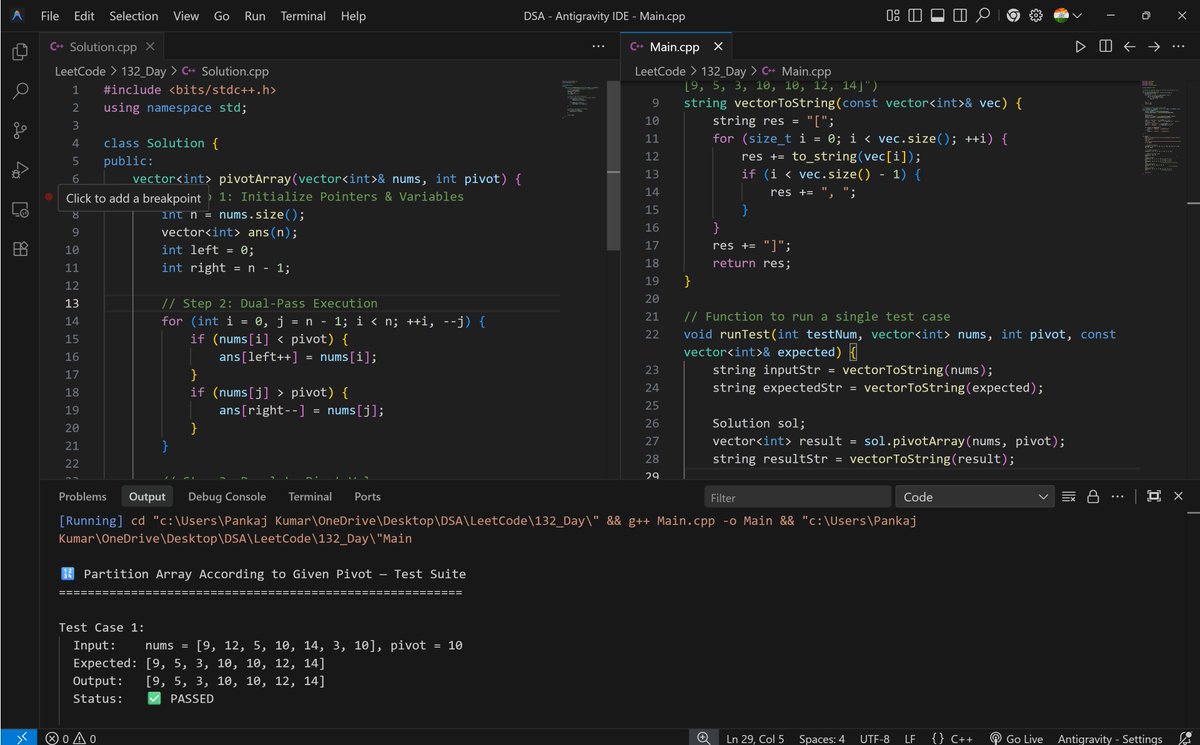
Task: Click the LeetCode breadcrumb in Solution.cpp
Action: [80, 71]
